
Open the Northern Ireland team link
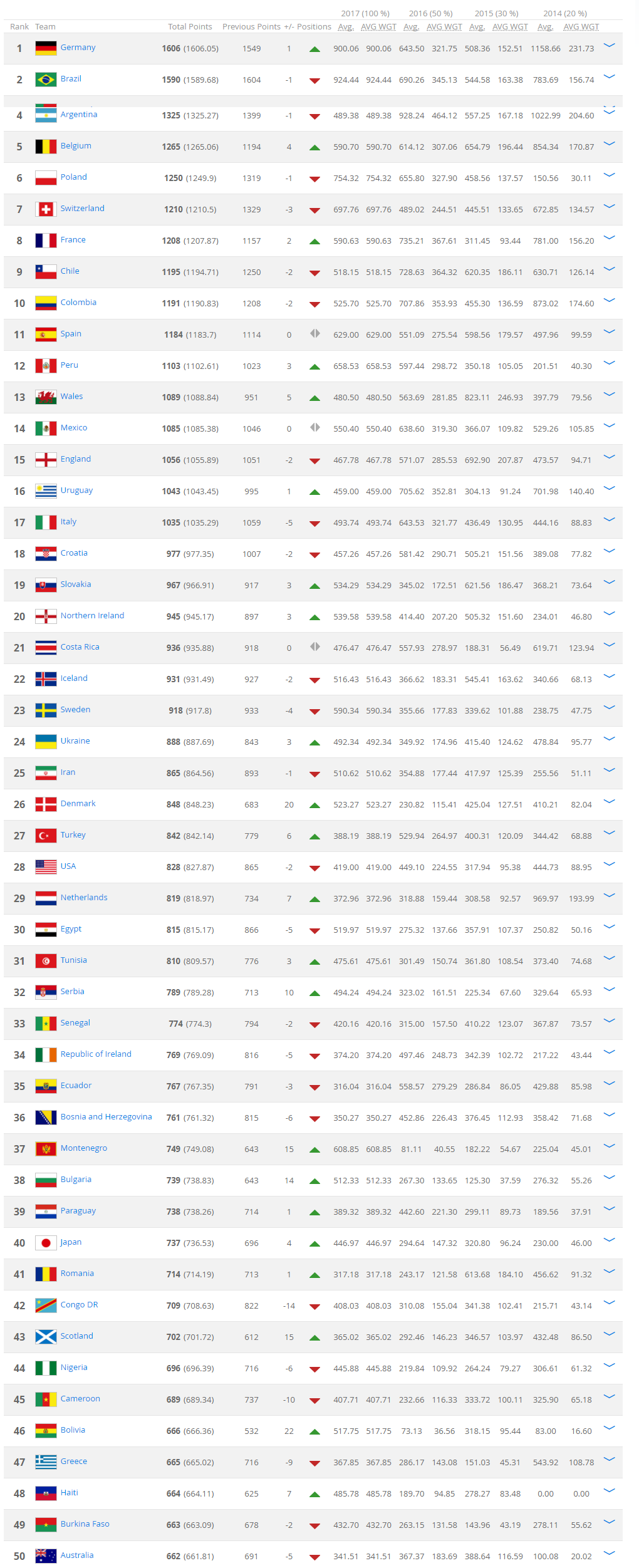tap(92, 616)
